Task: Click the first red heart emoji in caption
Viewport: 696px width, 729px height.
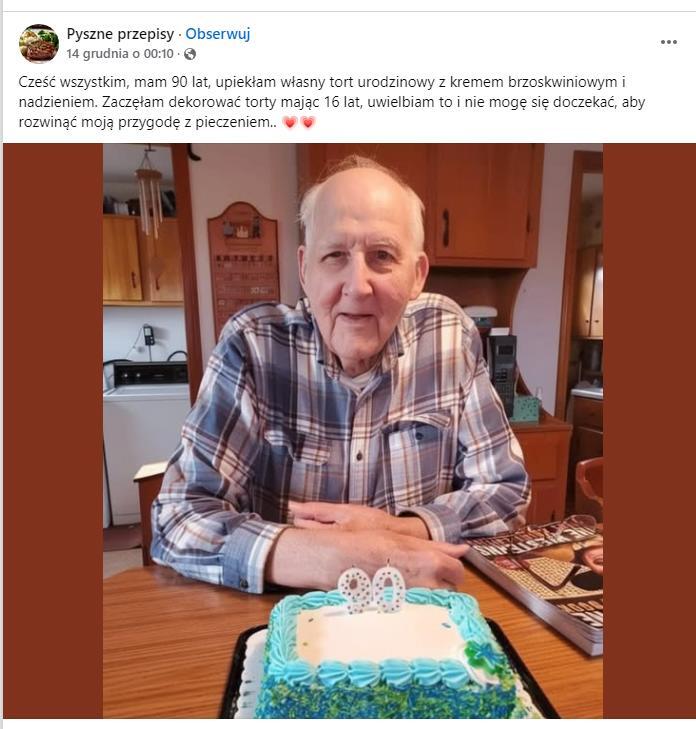Action: point(290,122)
